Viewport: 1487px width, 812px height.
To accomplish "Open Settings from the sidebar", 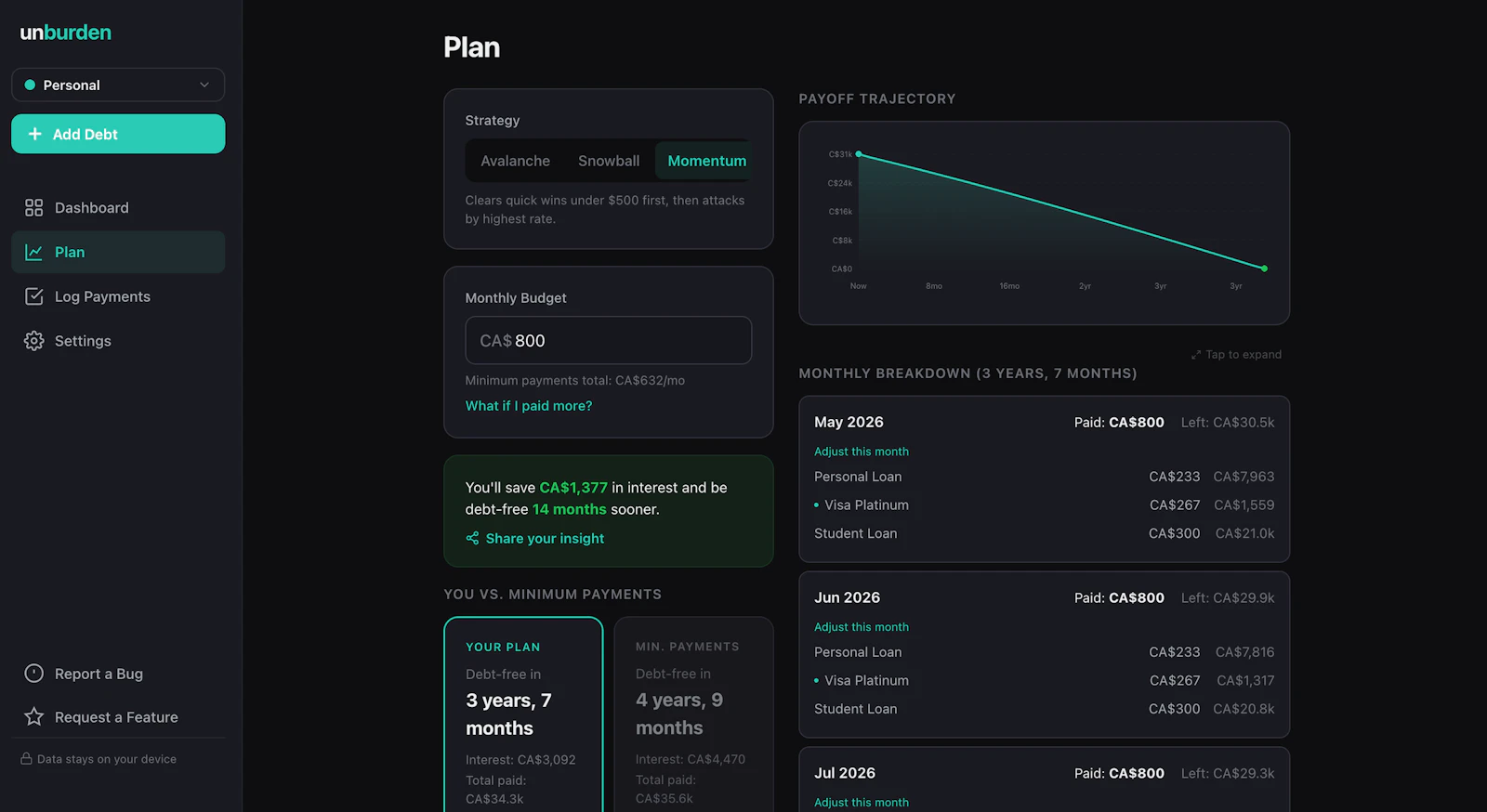I will 118,341.
